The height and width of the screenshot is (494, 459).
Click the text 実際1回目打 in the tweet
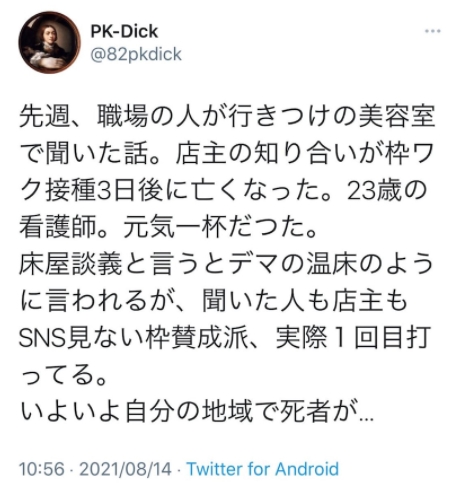click(x=352, y=338)
